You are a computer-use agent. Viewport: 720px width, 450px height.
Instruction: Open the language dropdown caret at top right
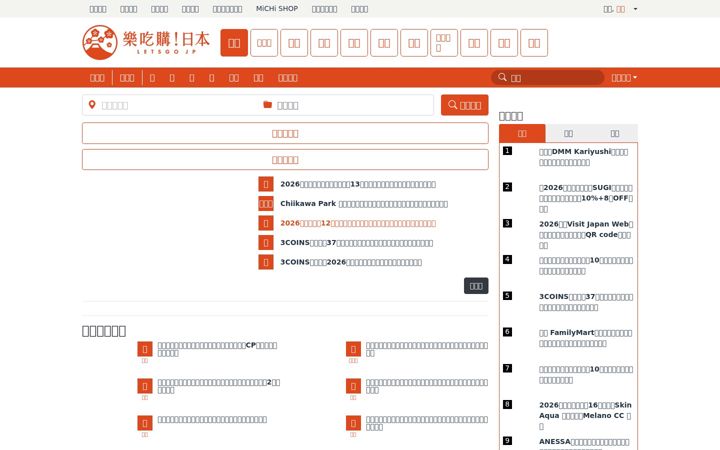pos(636,9)
